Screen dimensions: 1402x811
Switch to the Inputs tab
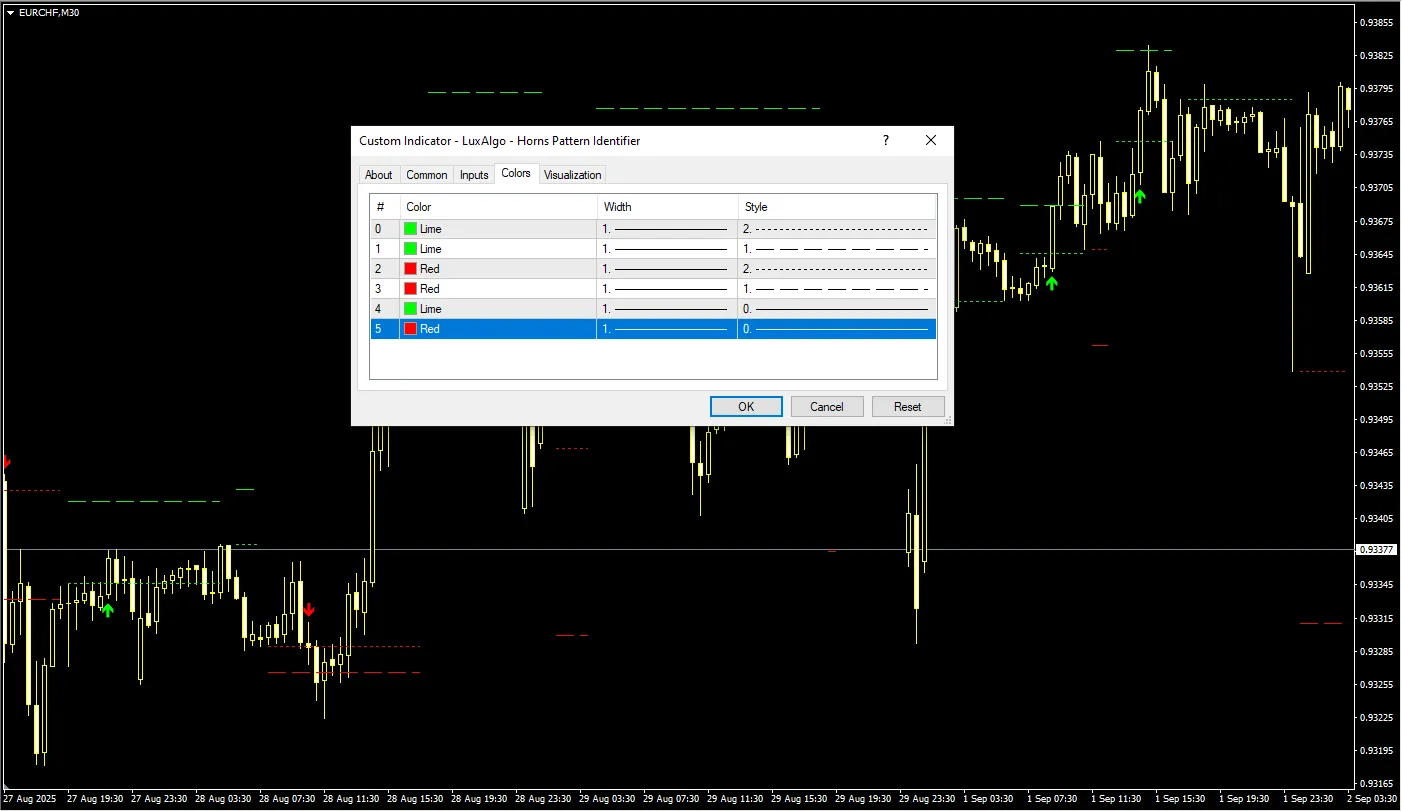[x=474, y=175]
